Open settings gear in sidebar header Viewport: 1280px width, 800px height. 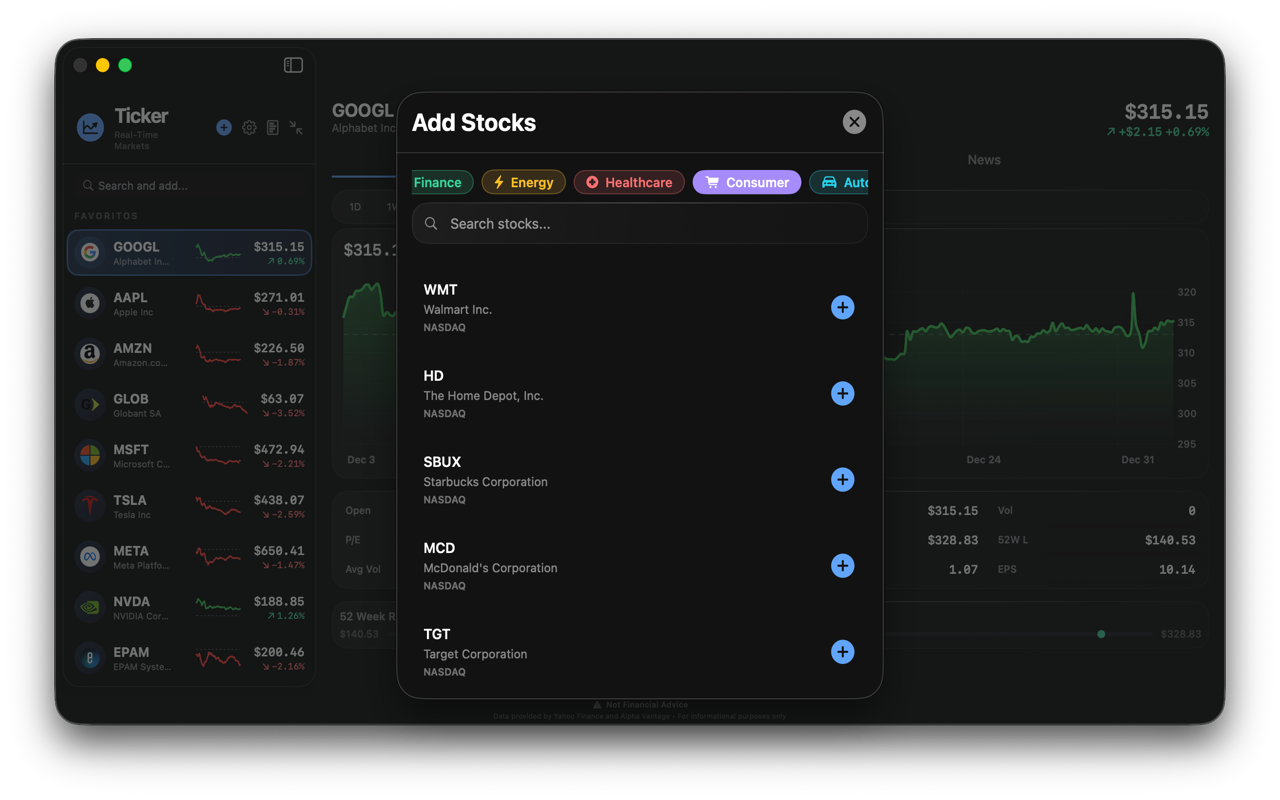249,127
